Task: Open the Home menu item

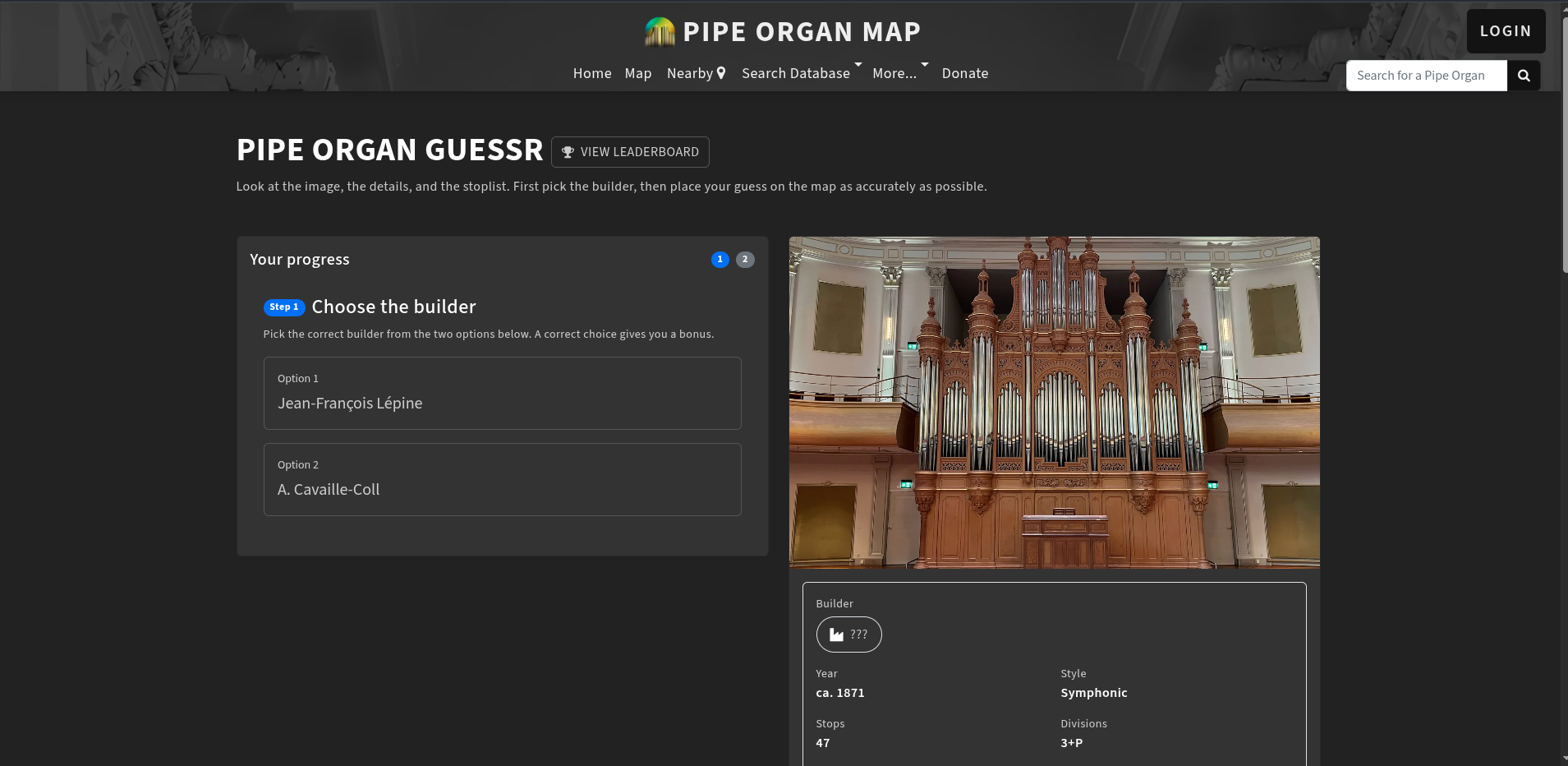Action: point(592,73)
